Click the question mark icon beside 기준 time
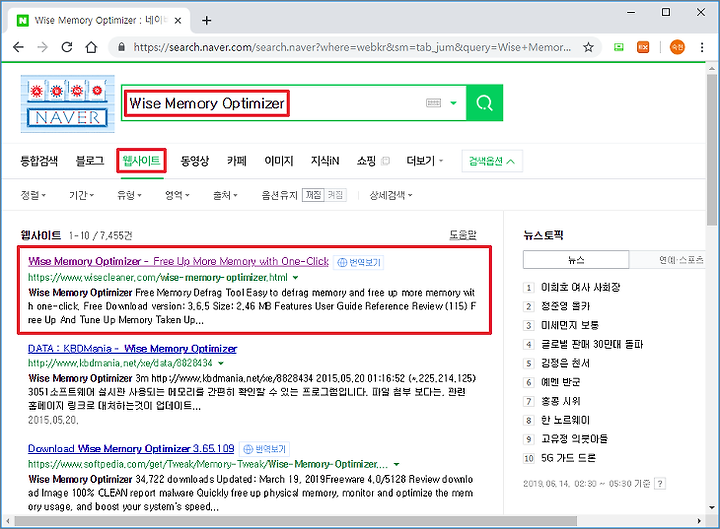This screenshot has width=720, height=529. pyautogui.click(x=660, y=484)
